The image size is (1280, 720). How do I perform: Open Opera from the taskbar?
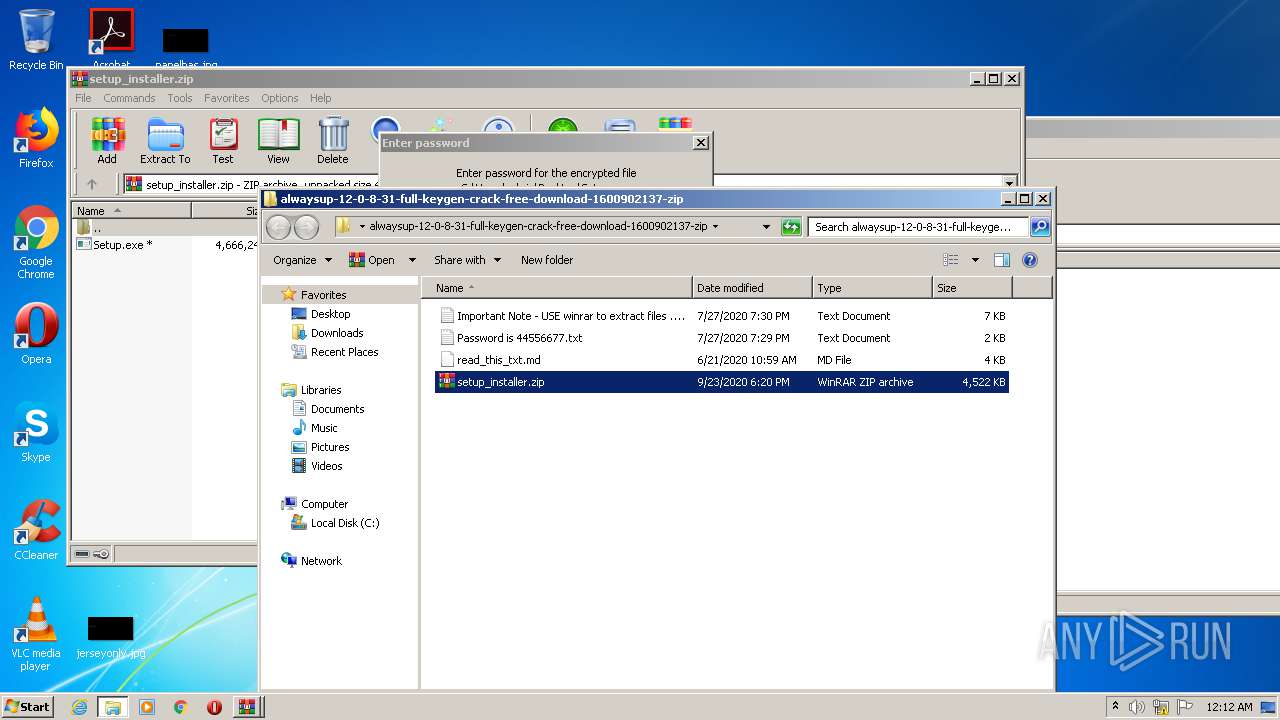point(214,707)
